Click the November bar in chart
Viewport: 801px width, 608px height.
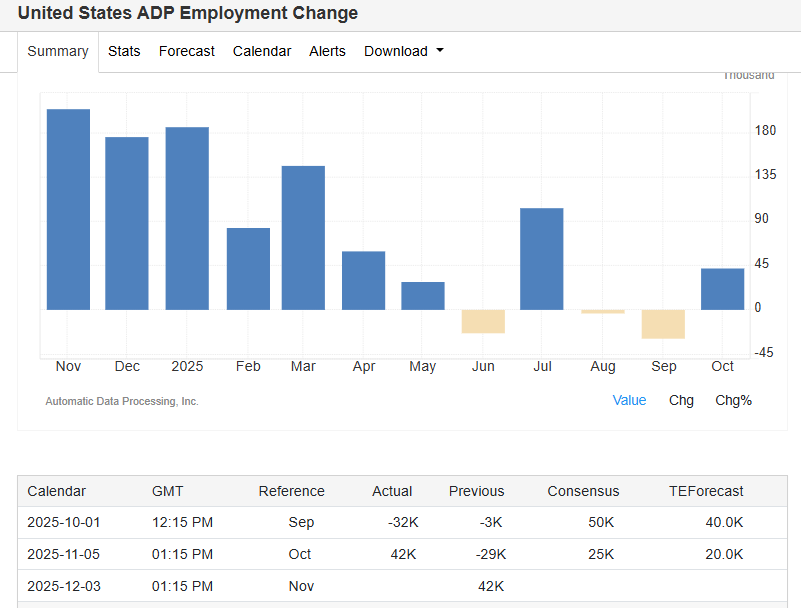68,209
